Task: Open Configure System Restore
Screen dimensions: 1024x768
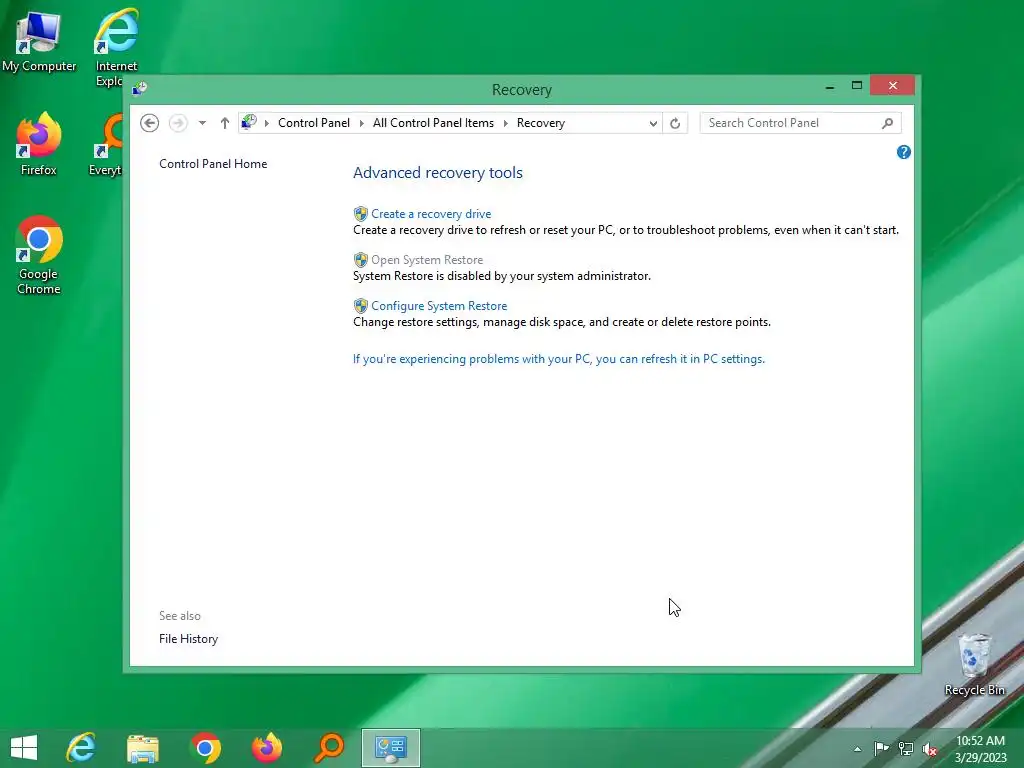Action: click(439, 306)
